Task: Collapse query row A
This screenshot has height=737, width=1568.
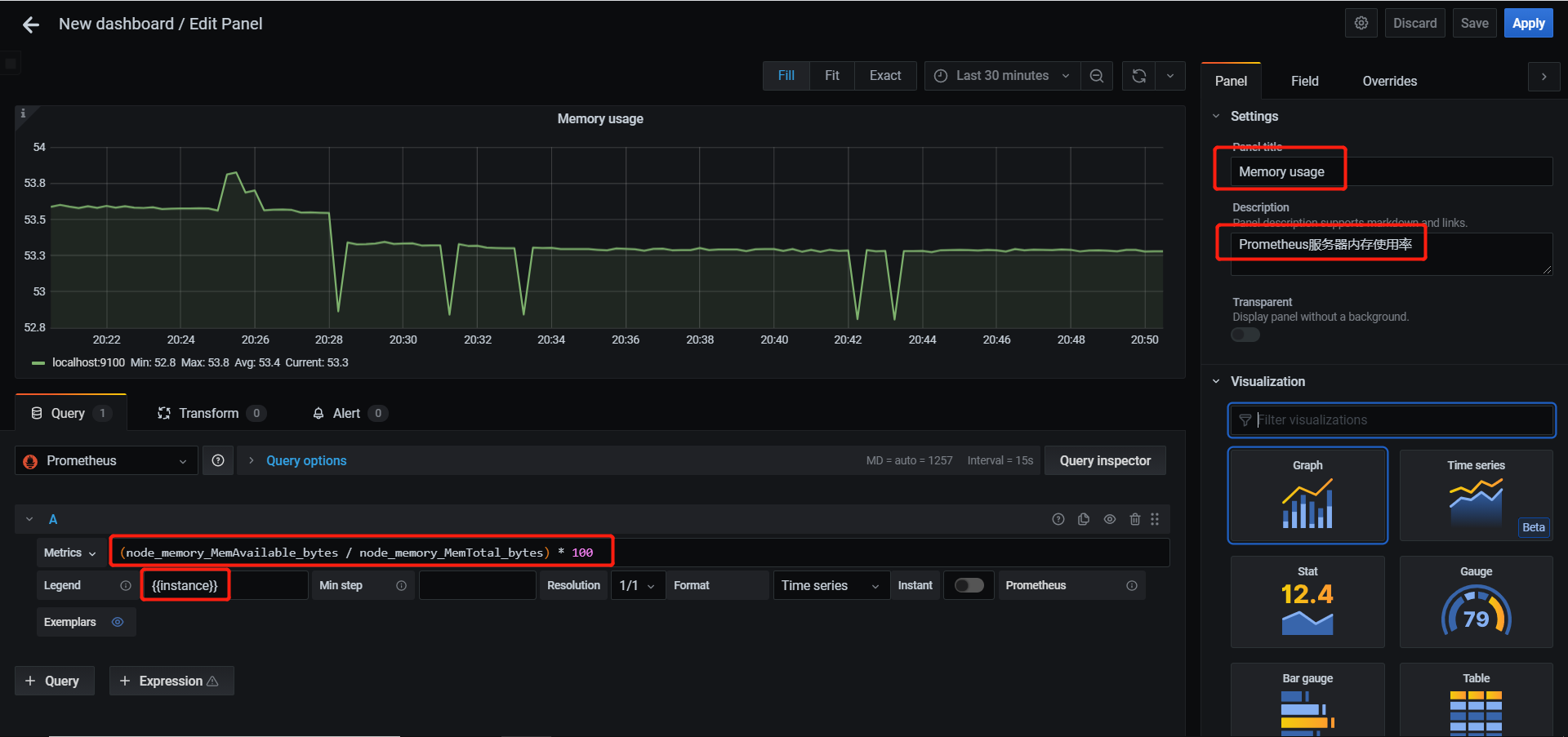Action: click(29, 519)
